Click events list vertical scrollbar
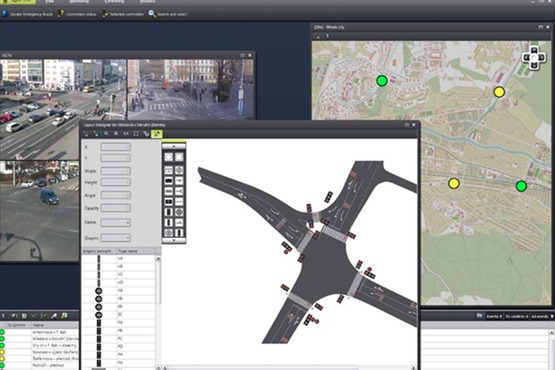555x370 pixels. 551,349
